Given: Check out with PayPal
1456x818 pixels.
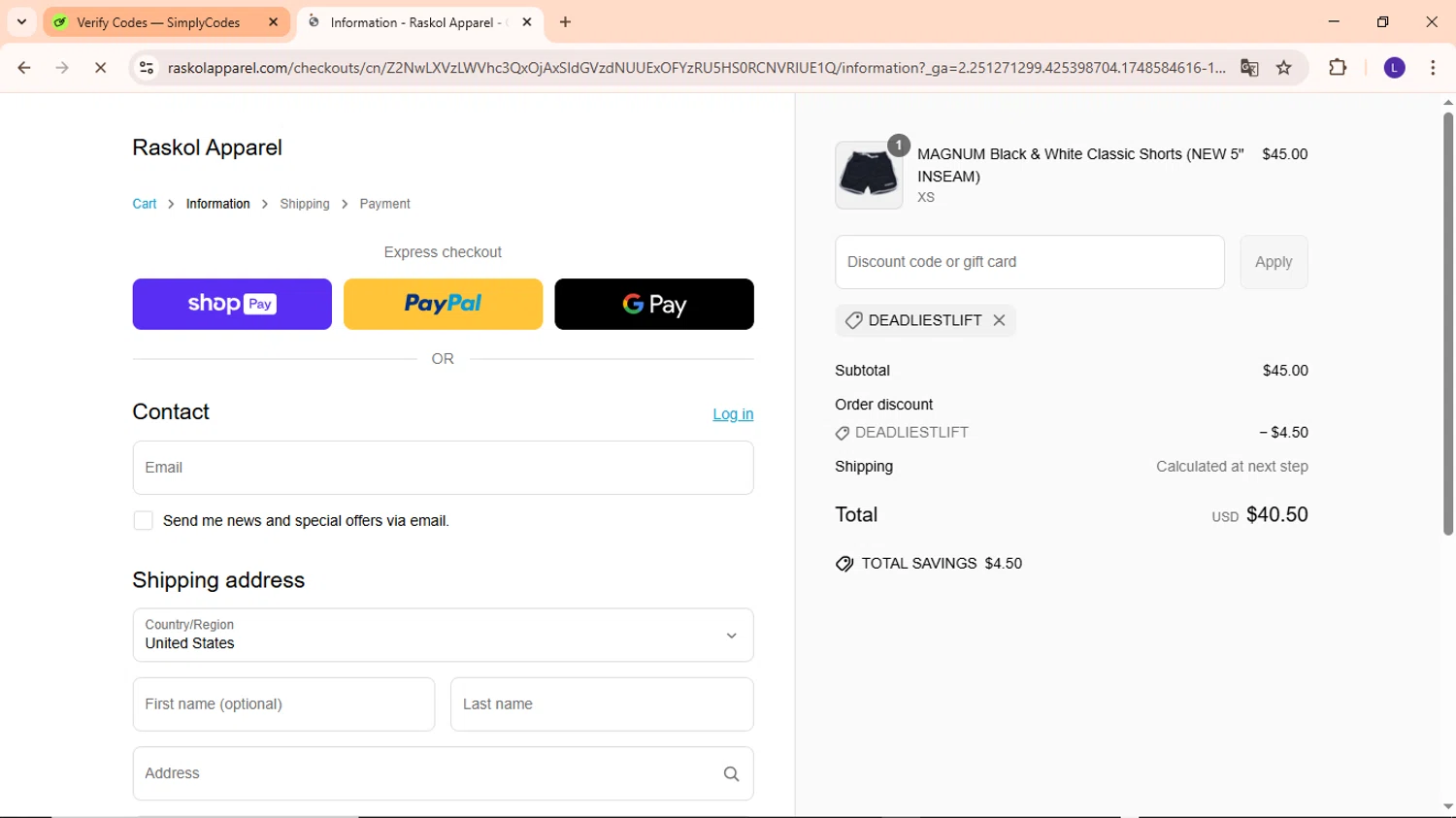Looking at the screenshot, I should coord(443,304).
